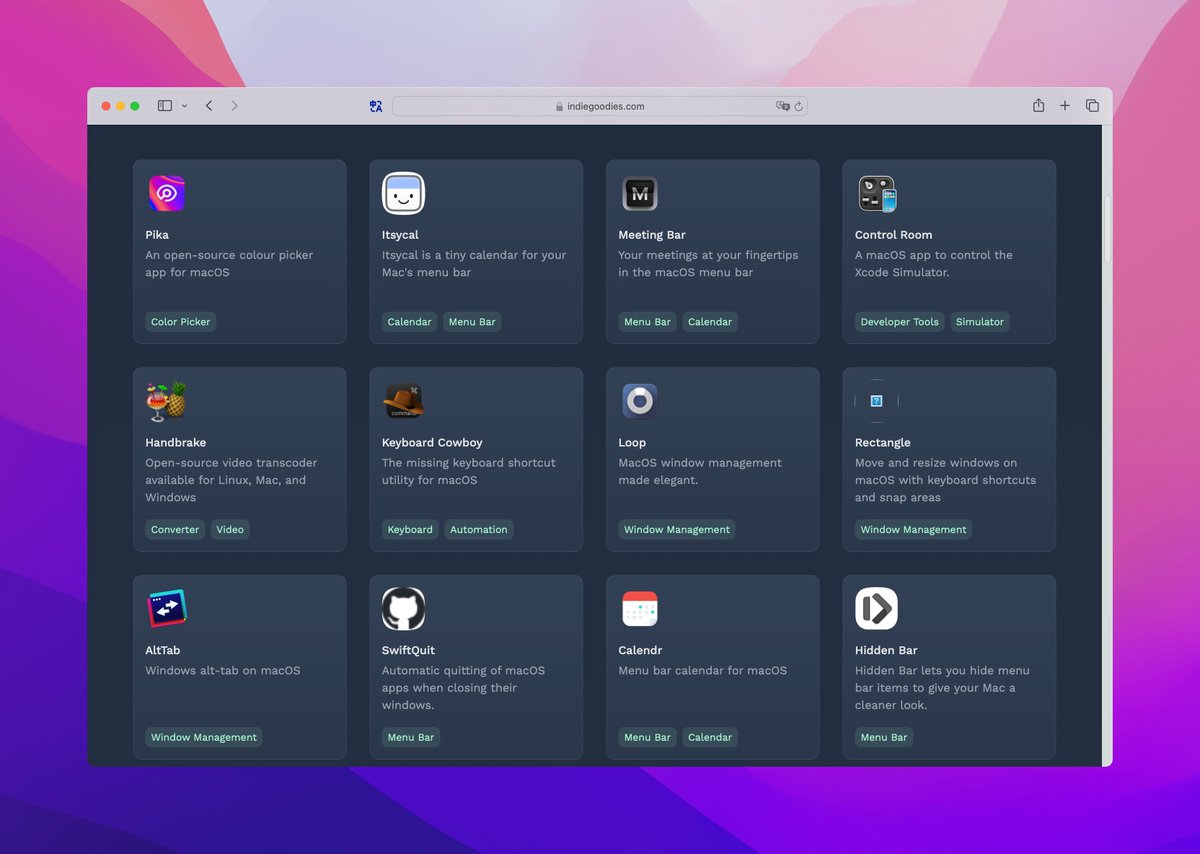Click text "Menu bar calendar for macOS"
Screen dimensions: 1200x854
(x=702, y=671)
